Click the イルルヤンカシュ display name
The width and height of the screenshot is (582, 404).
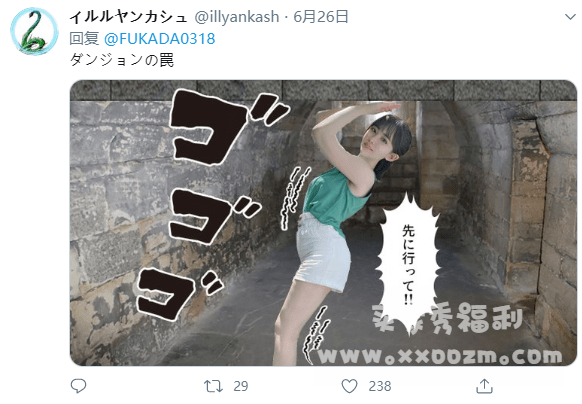(128, 17)
